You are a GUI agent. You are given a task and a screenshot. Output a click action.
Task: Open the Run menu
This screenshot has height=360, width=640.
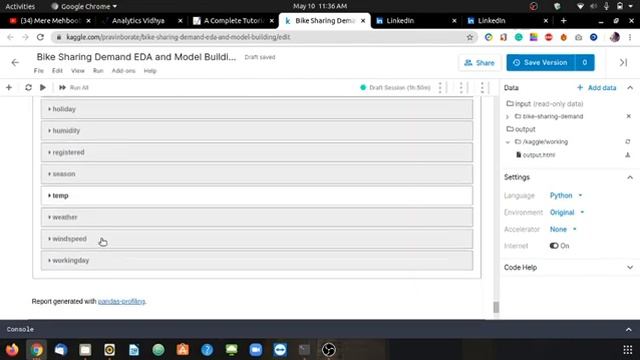98,71
